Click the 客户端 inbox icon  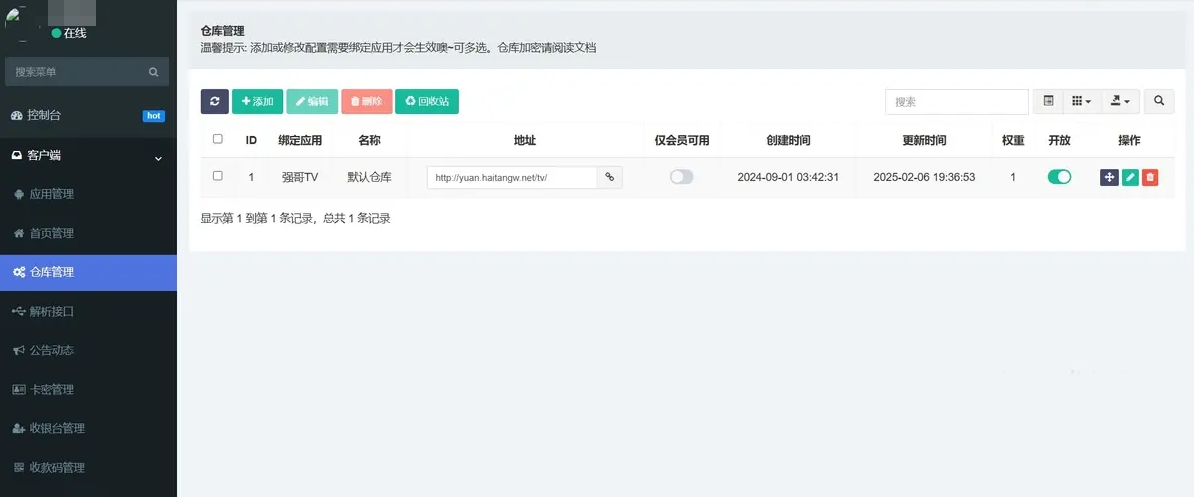coord(17,155)
